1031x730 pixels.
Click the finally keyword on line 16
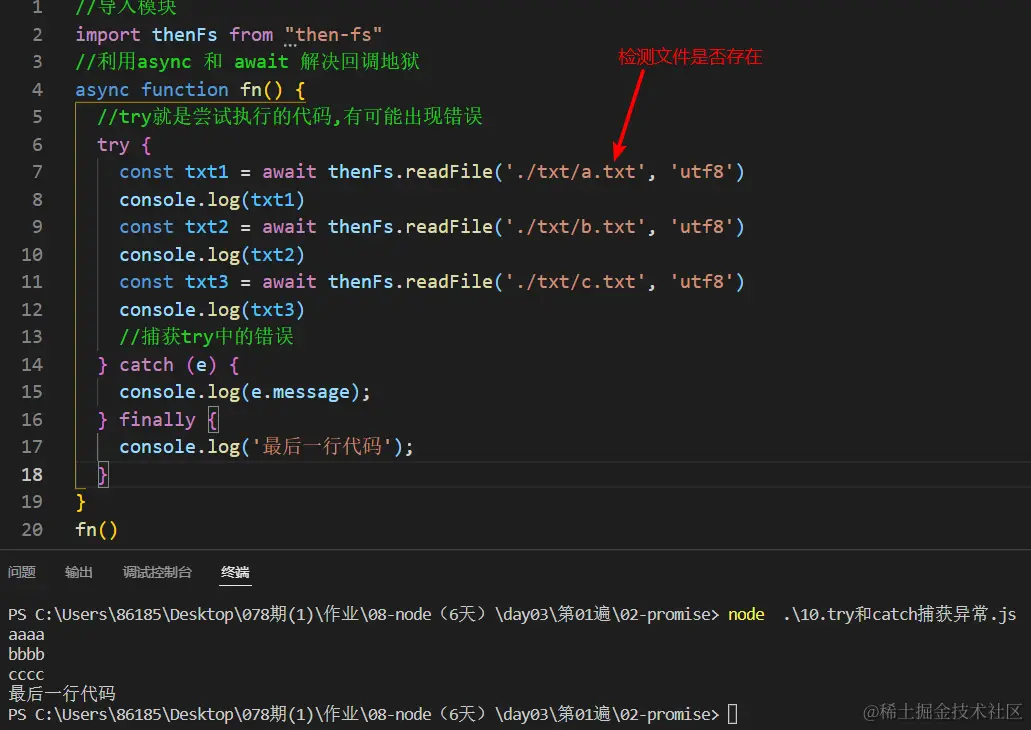(x=157, y=420)
